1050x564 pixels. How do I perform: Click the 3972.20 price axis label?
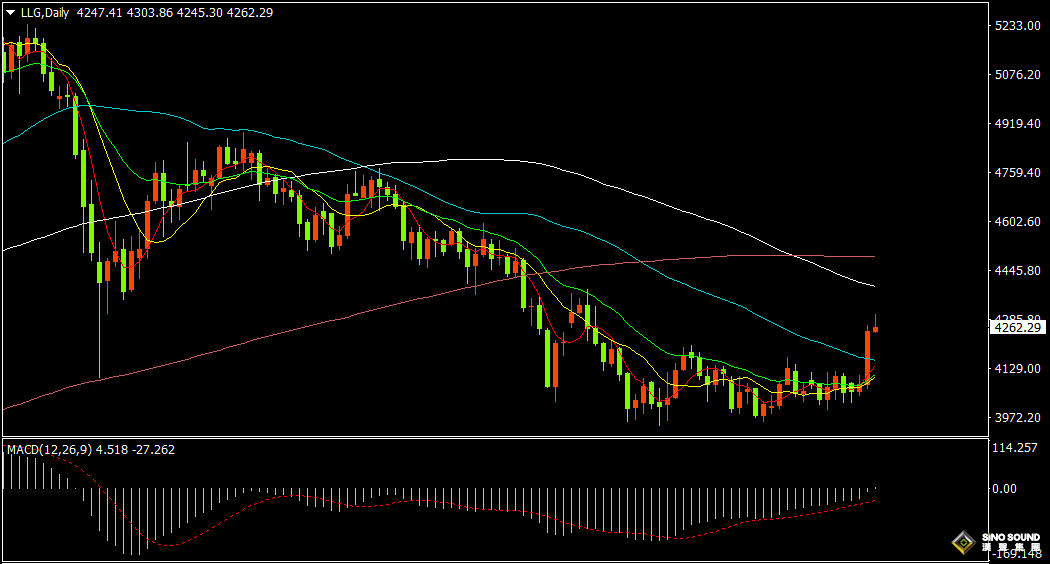1018,417
